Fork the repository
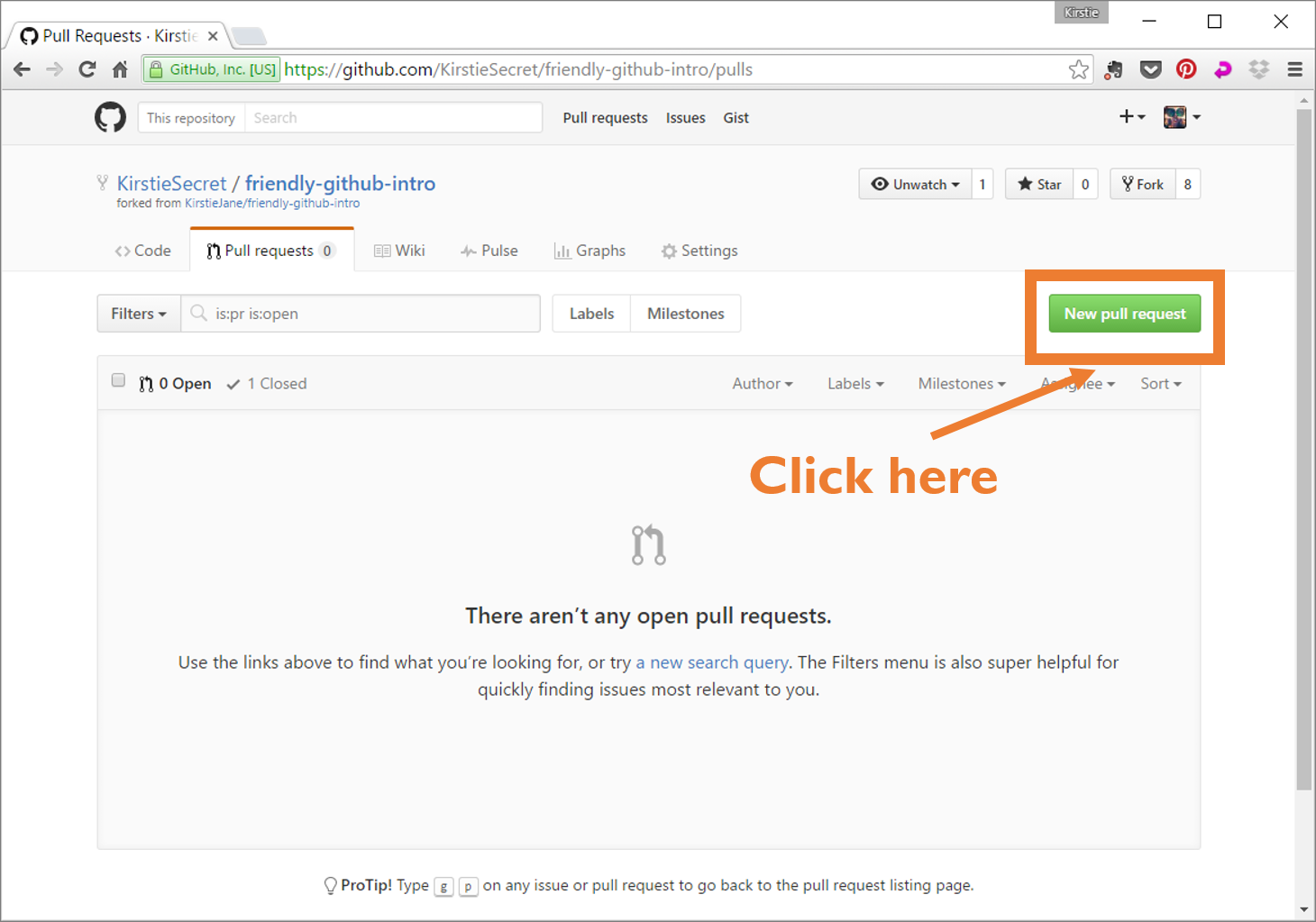Image resolution: width=1316 pixels, height=922 pixels. 1142,184
